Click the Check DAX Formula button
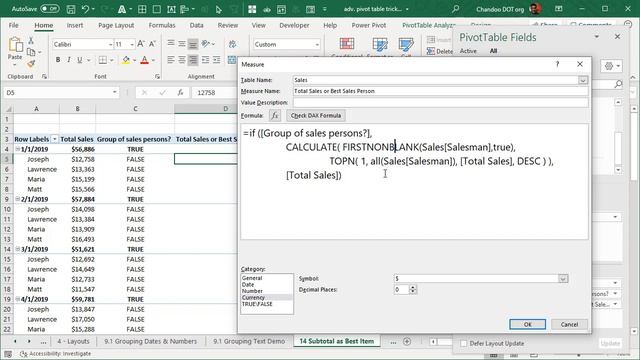The image size is (640, 360). pyautogui.click(x=316, y=116)
